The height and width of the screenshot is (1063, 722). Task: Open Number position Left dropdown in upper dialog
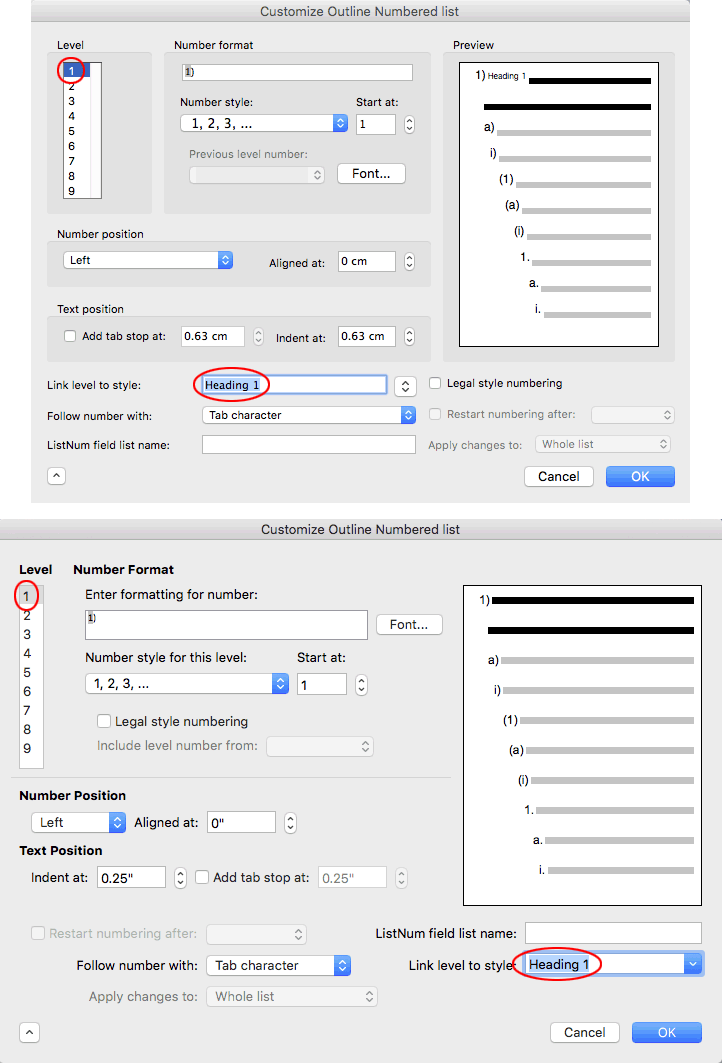(x=148, y=260)
